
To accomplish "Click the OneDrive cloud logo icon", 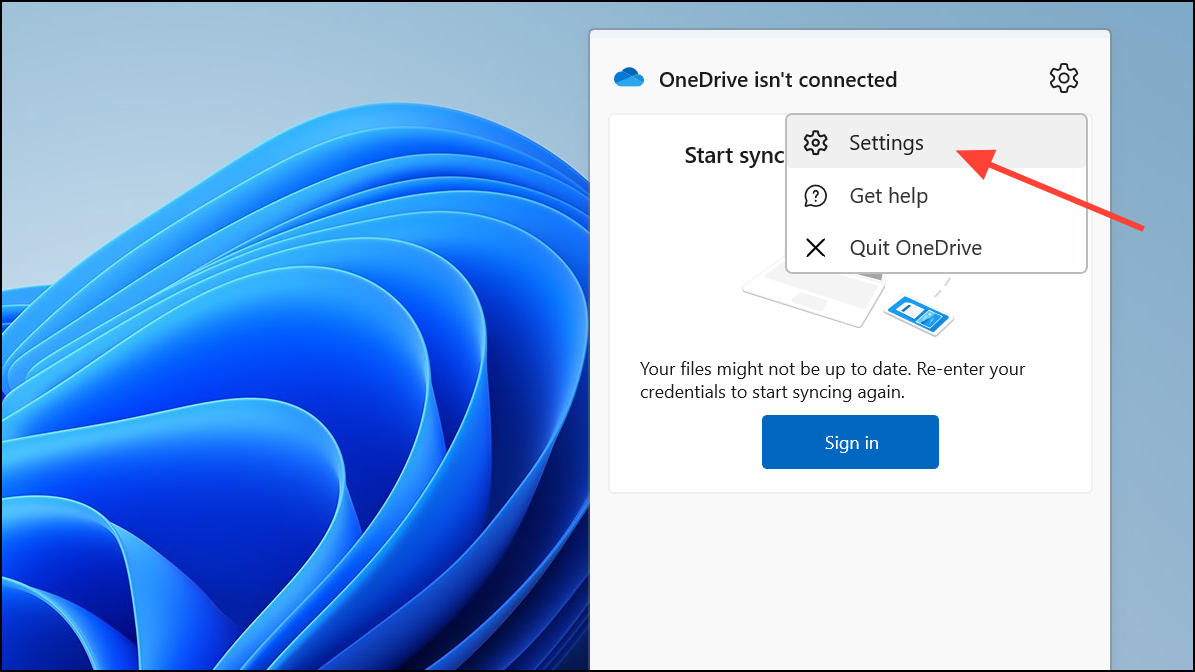I will pos(629,78).
